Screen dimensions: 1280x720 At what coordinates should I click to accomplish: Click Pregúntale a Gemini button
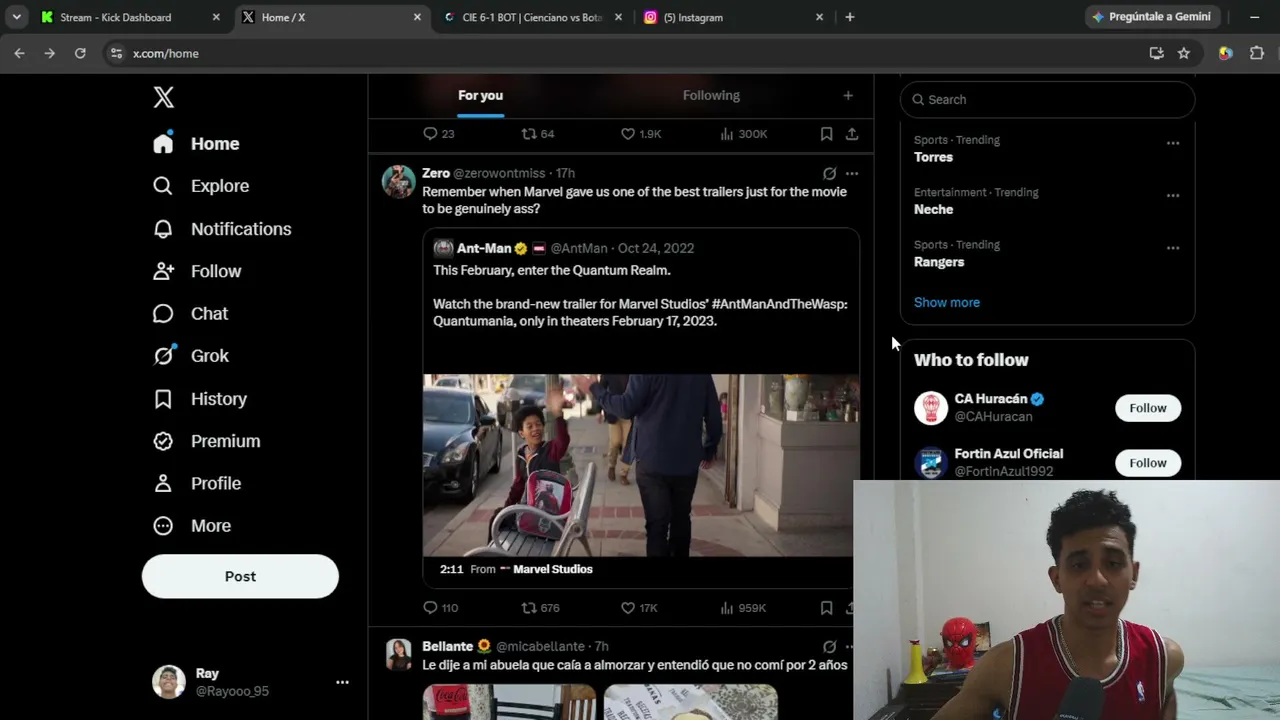(1152, 17)
